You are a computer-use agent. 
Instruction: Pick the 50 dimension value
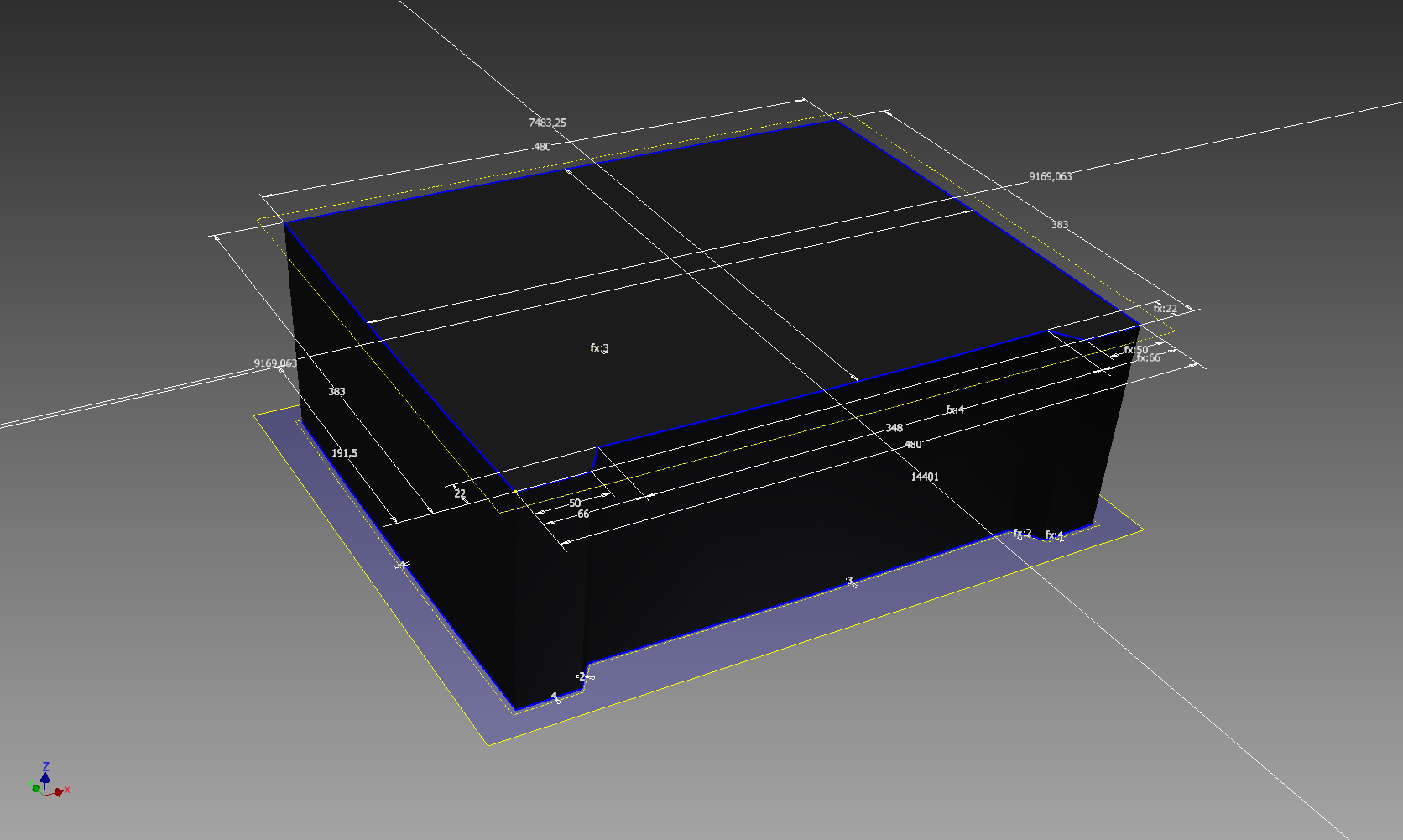click(575, 503)
